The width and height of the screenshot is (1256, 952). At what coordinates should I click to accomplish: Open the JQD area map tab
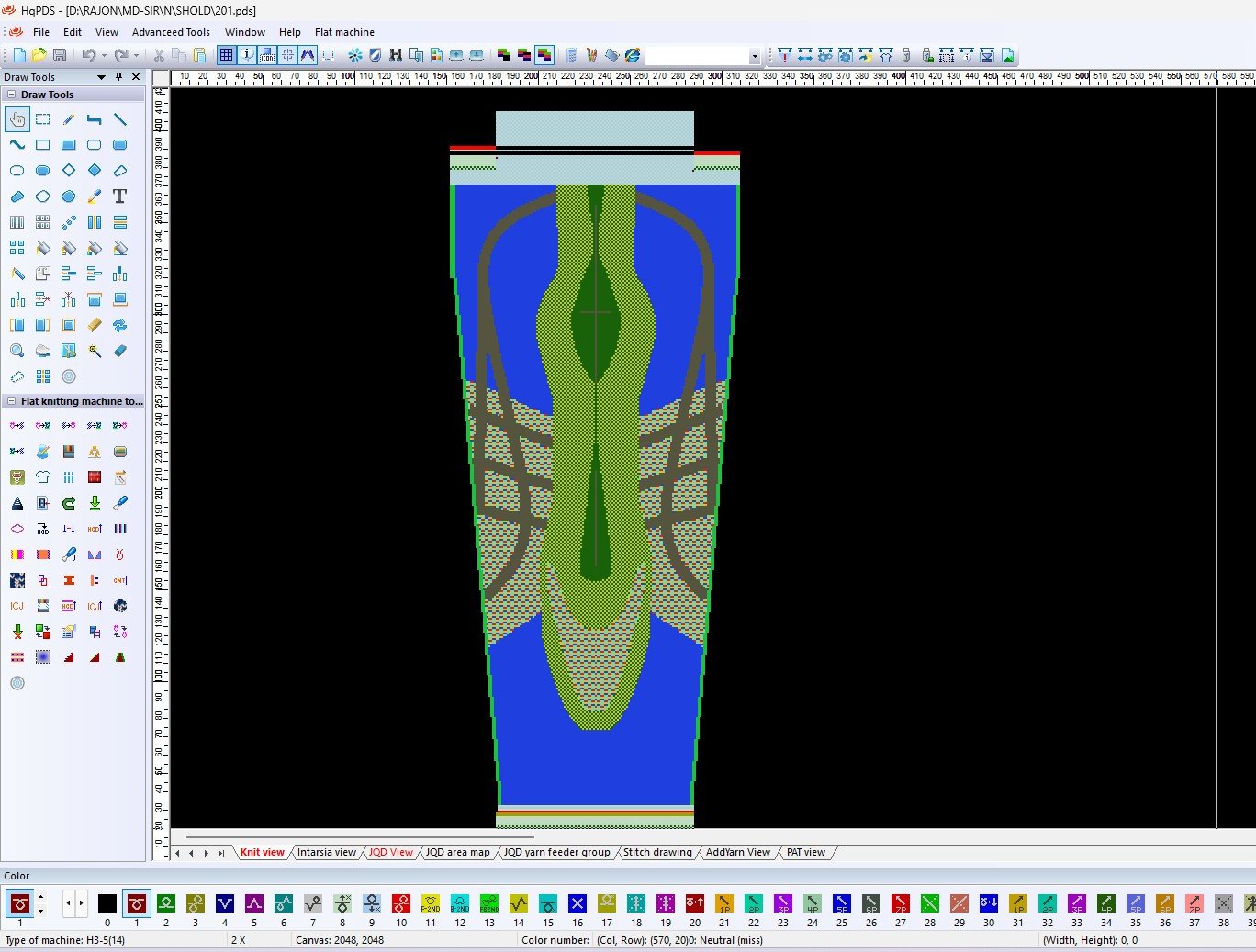tap(457, 852)
